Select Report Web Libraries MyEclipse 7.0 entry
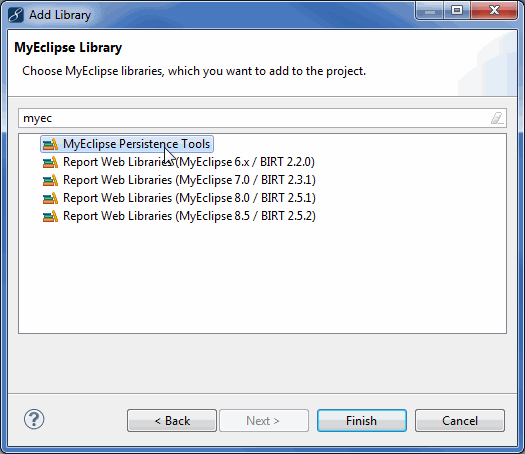 pyautogui.click(x=189, y=180)
